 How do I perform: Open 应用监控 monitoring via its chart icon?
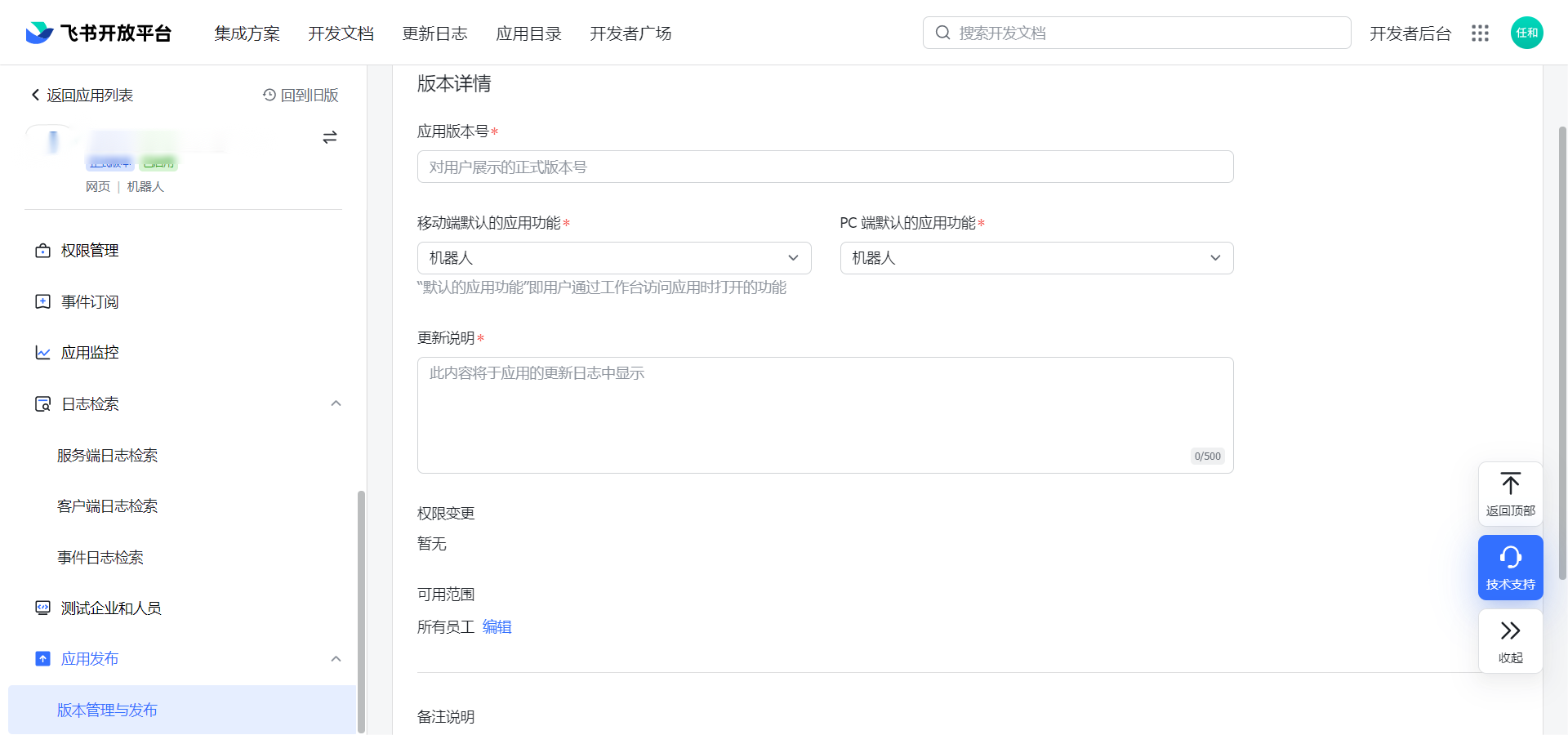pos(43,352)
